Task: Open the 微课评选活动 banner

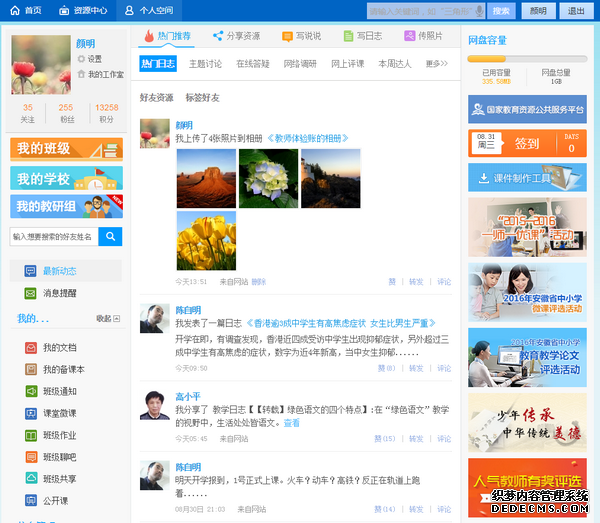Action: (x=527, y=292)
